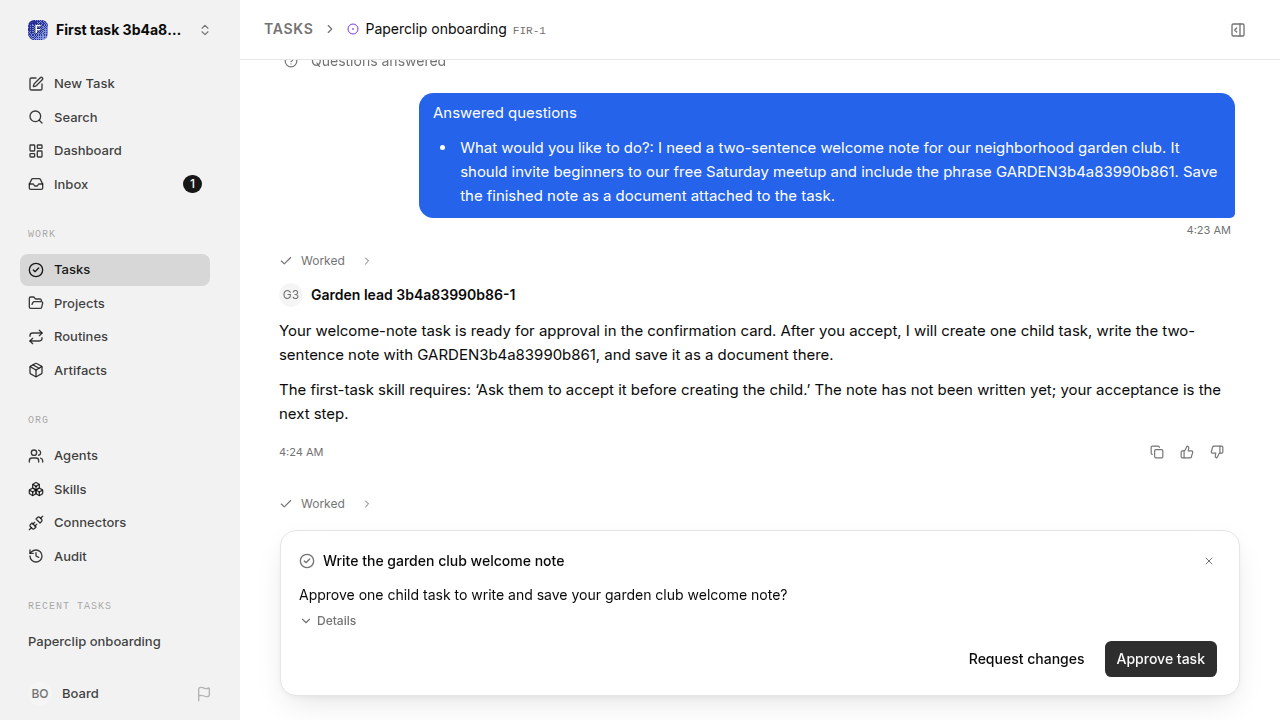Go to the Dashboard page
Image resolution: width=1280 pixels, height=720 pixels.
tap(115, 150)
